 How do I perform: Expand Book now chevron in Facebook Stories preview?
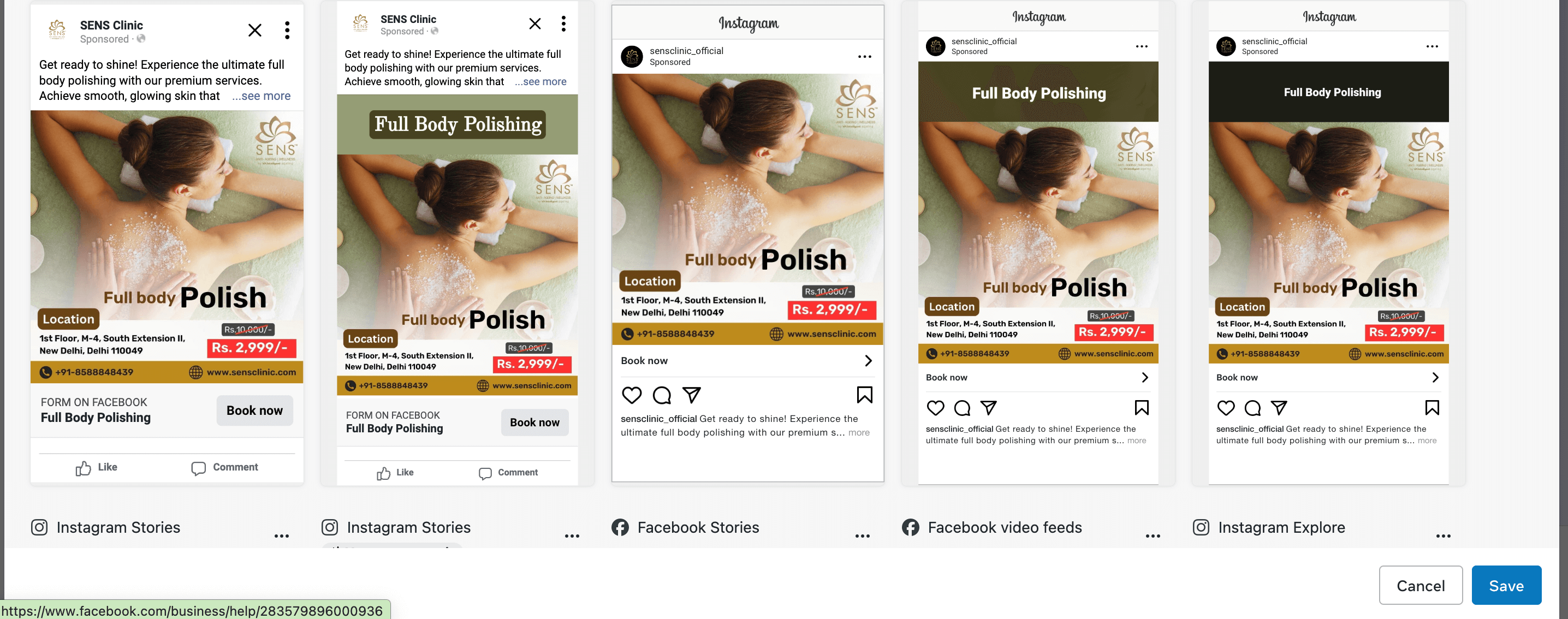[x=869, y=361]
